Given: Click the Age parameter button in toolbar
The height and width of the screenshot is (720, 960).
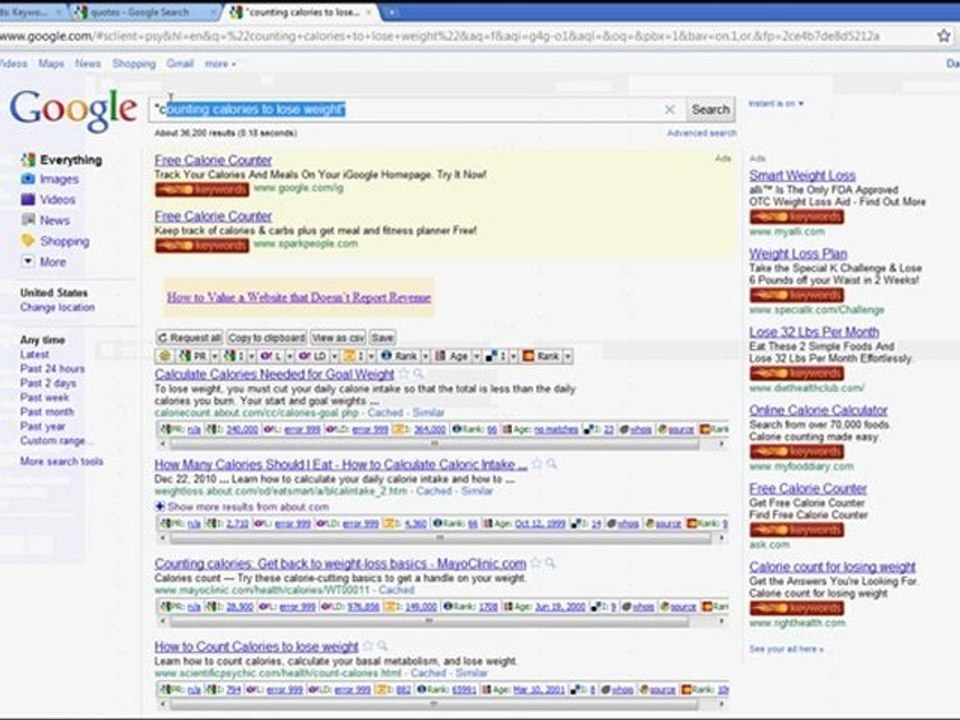Looking at the screenshot, I should 452,356.
